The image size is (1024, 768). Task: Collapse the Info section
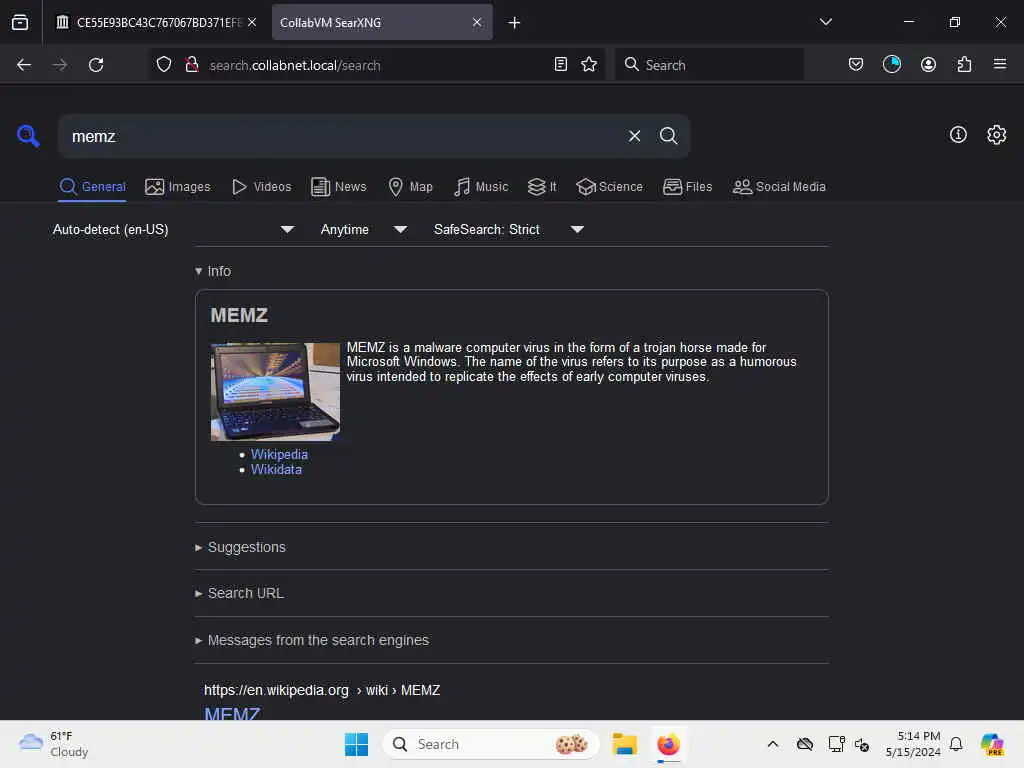click(213, 271)
